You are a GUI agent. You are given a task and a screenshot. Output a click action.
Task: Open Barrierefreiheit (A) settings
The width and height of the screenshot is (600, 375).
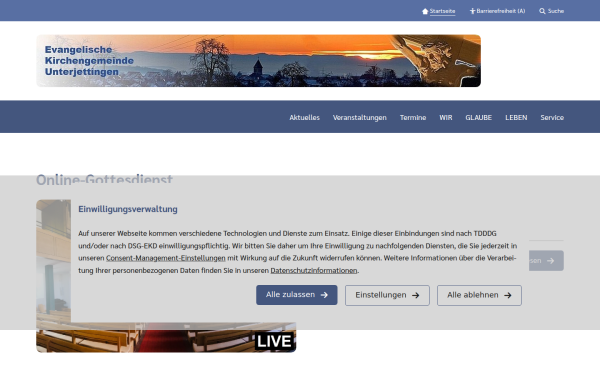pyautogui.click(x=501, y=11)
